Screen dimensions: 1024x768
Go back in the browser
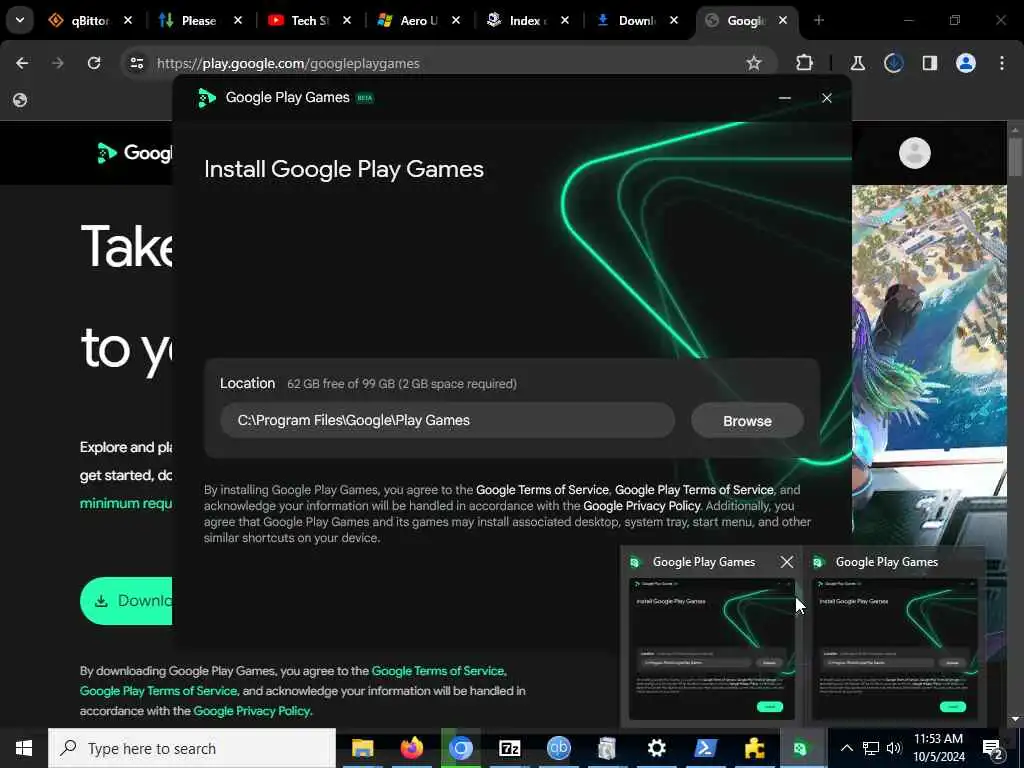click(22, 63)
